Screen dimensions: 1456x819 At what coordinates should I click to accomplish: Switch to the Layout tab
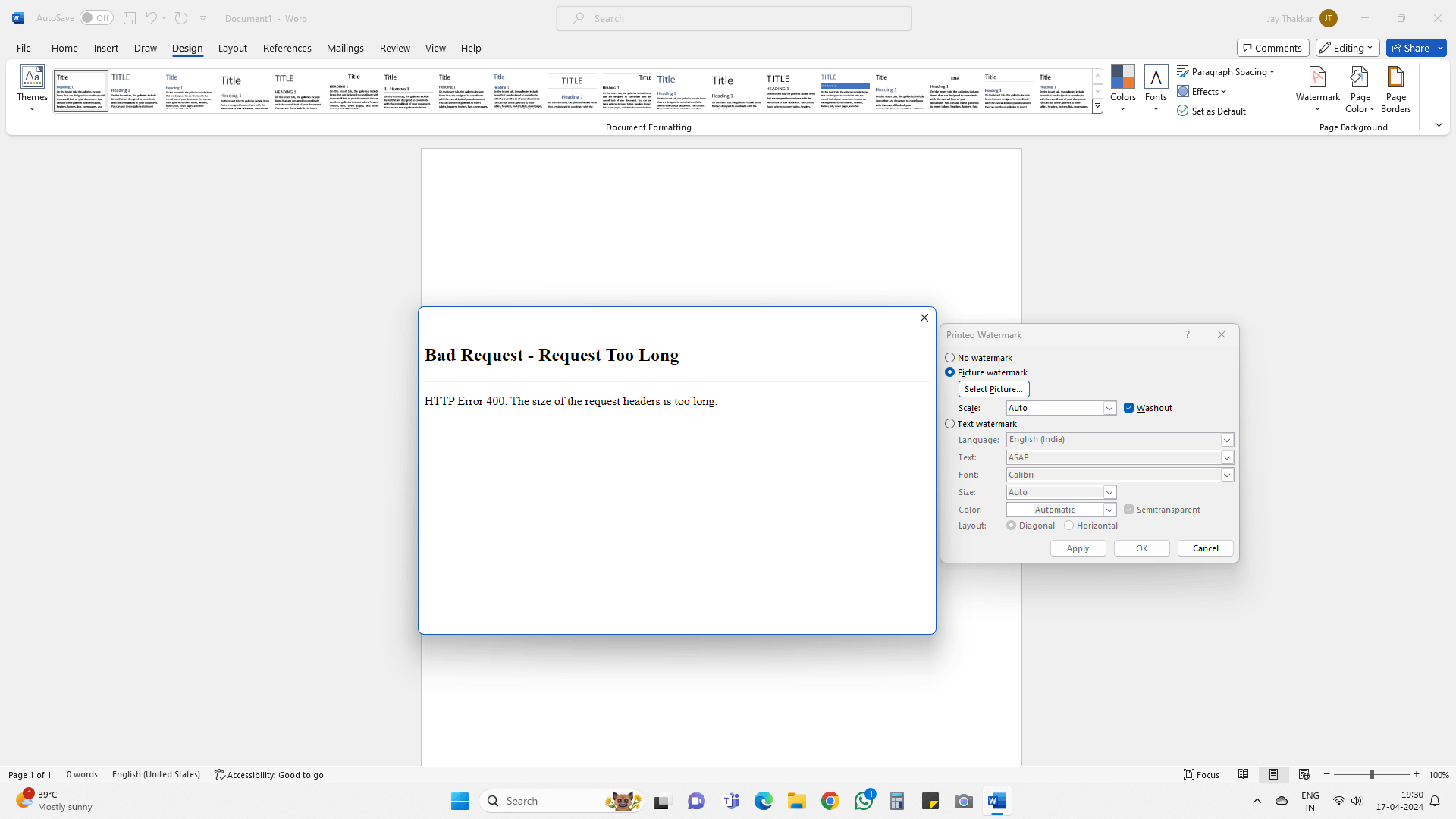pos(233,48)
